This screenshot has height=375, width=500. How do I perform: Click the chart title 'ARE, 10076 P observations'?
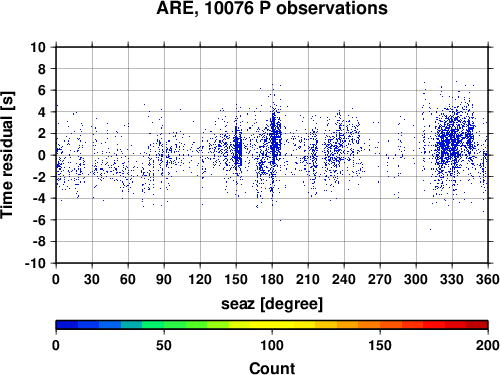(x=272, y=8)
